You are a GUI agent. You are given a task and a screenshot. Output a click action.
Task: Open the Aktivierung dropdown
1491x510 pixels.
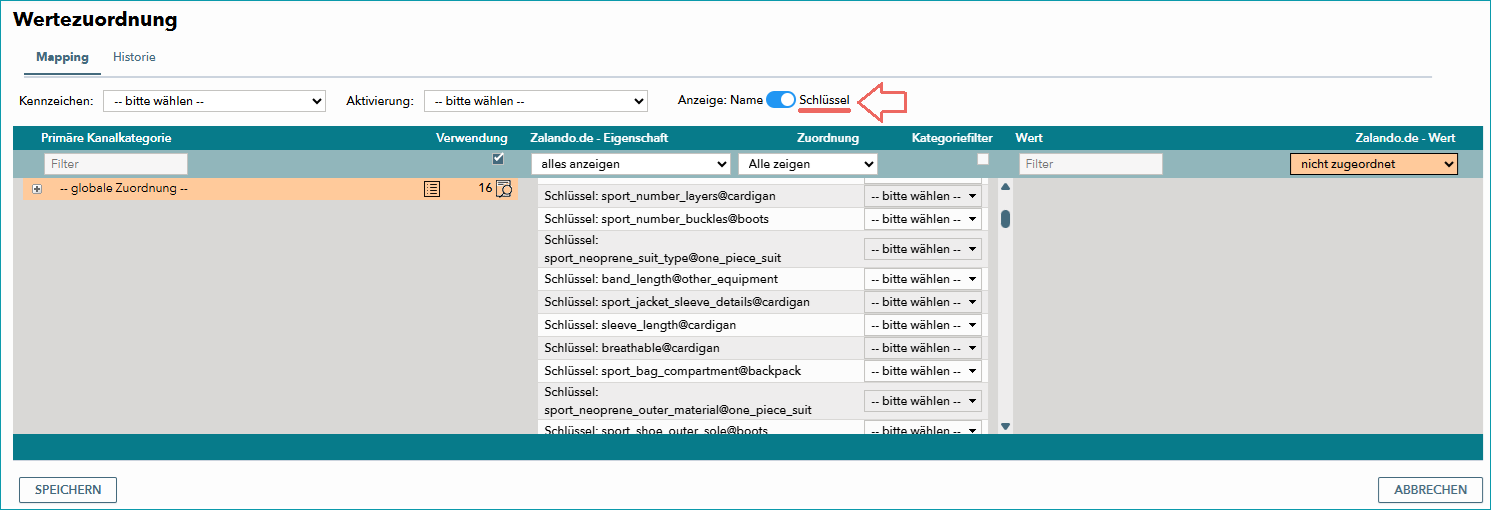(x=536, y=101)
